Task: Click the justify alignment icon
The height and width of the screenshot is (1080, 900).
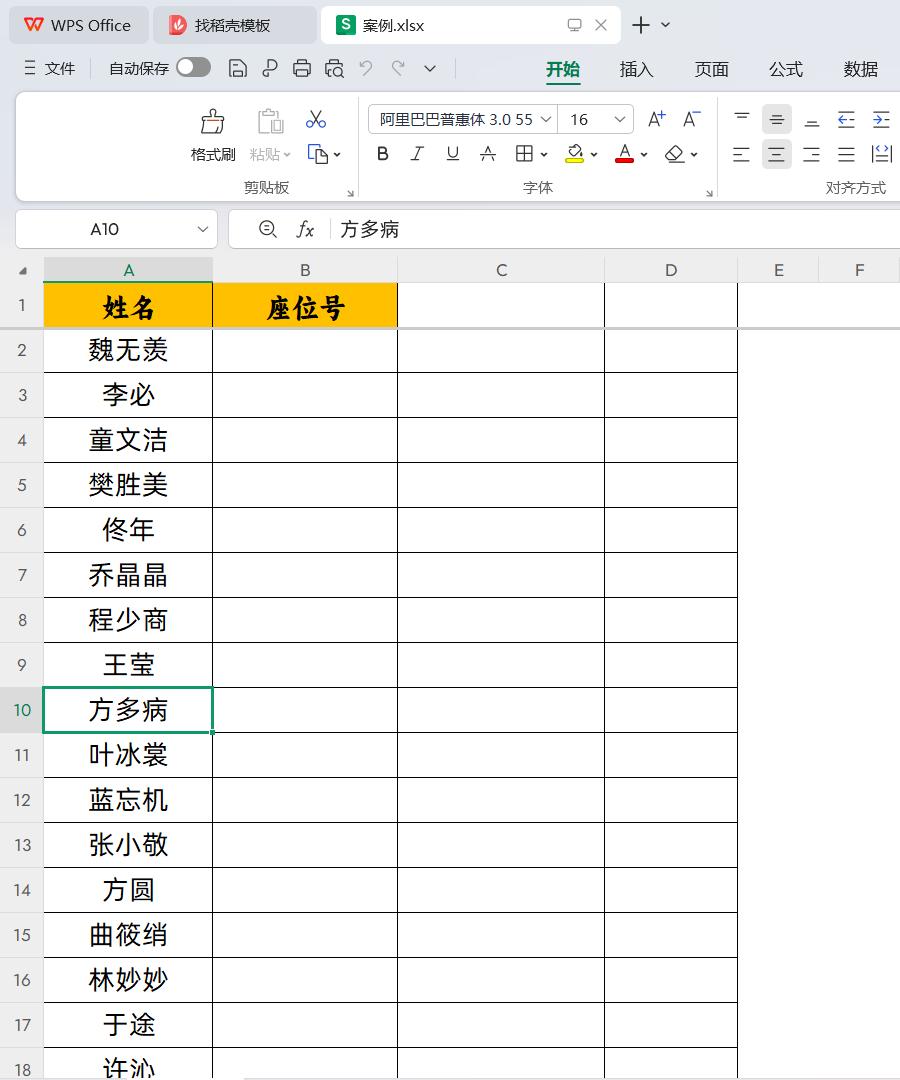Action: [846, 154]
